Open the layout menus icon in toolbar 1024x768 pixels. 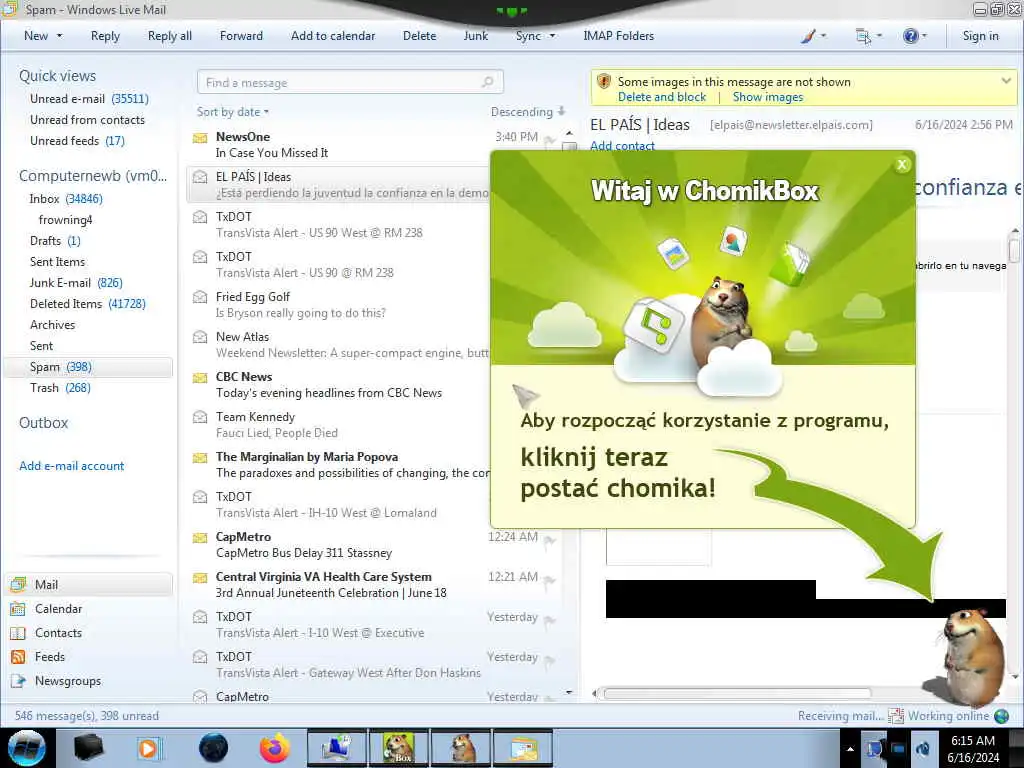tap(863, 36)
